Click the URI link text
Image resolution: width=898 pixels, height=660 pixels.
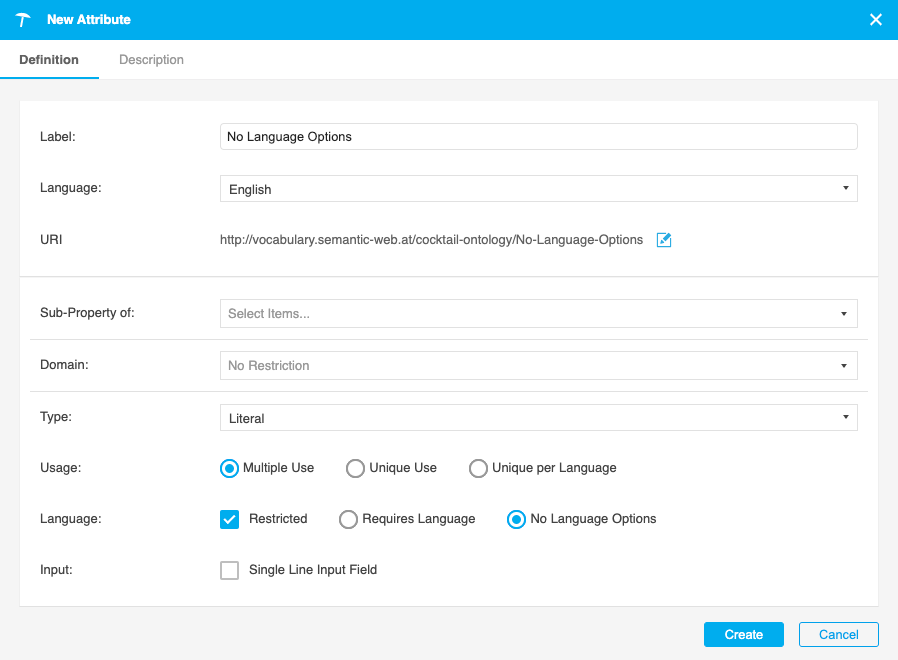(430, 240)
